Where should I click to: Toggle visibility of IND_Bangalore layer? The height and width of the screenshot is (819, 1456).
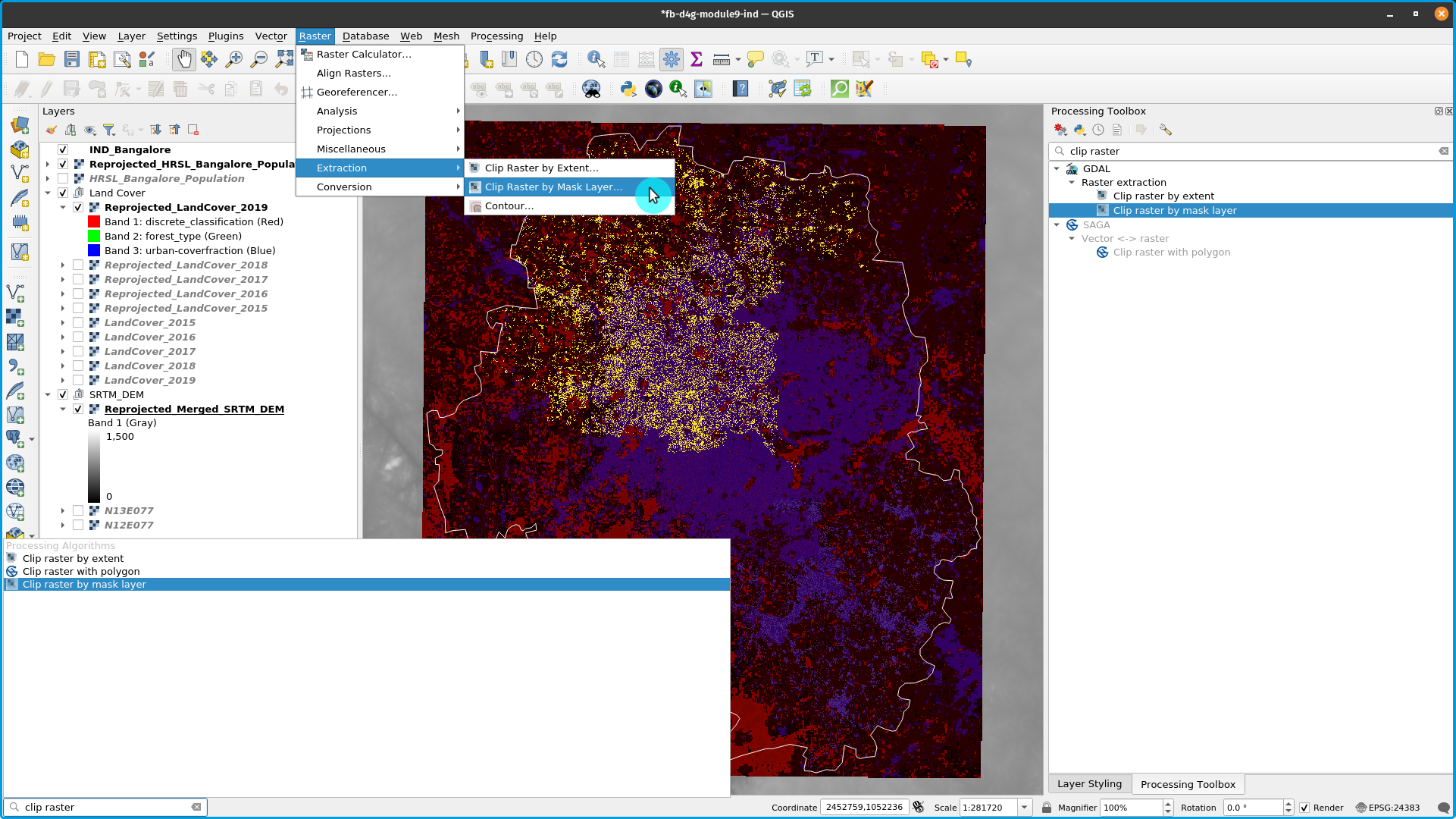click(63, 149)
